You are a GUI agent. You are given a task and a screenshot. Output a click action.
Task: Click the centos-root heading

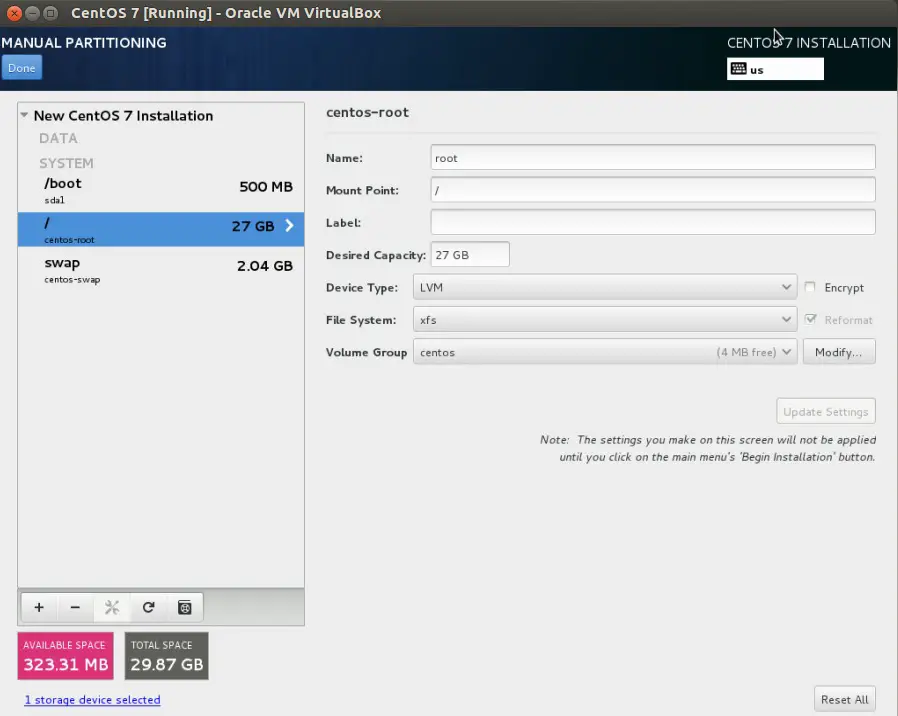click(367, 112)
